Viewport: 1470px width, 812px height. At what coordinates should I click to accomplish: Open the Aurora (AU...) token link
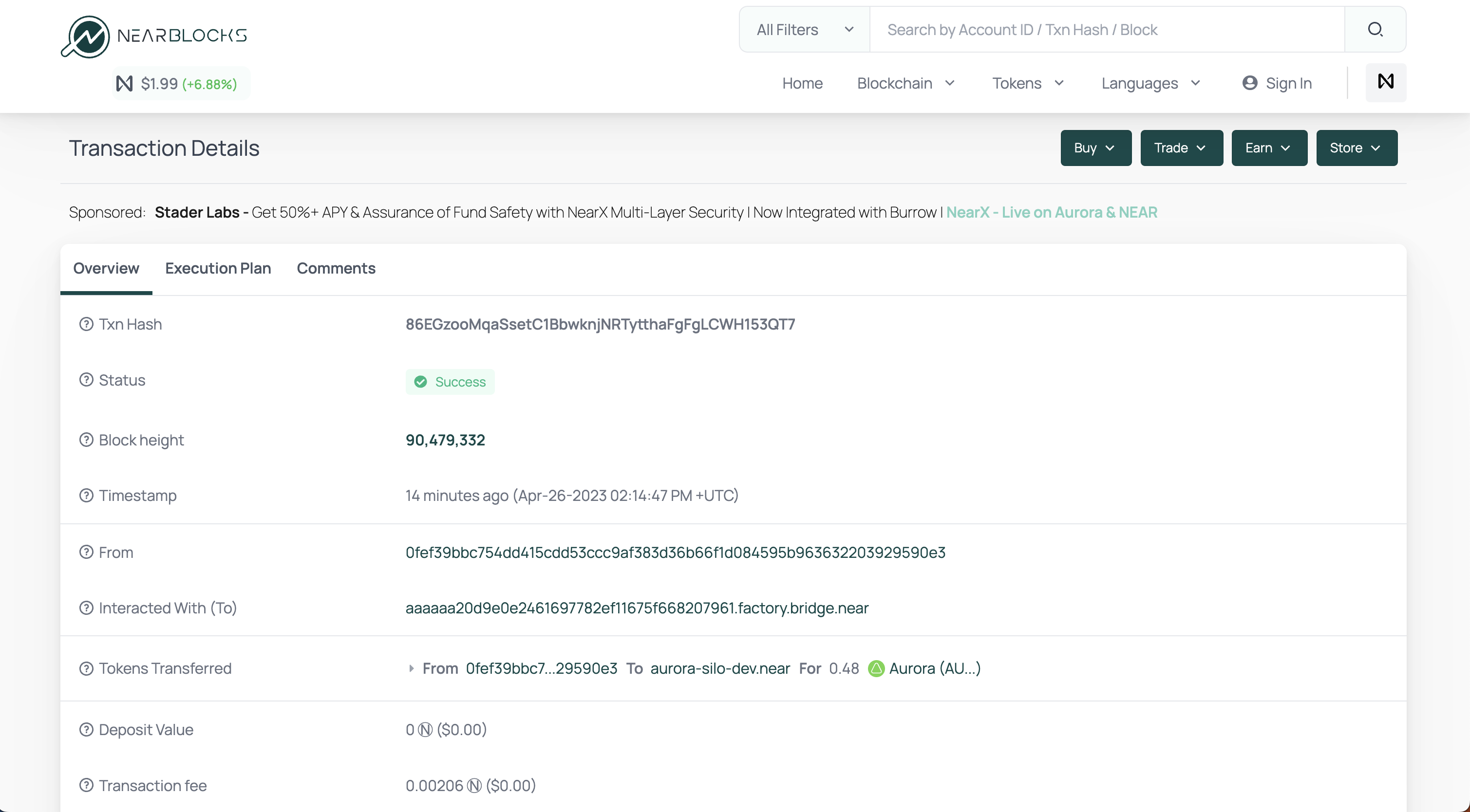935,668
